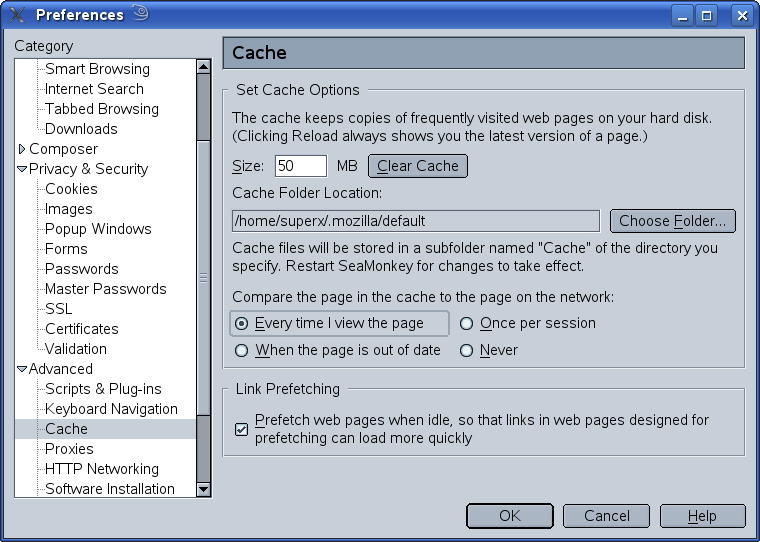Choose 'When the page is out of date'
This screenshot has height=542, width=760.
click(241, 350)
